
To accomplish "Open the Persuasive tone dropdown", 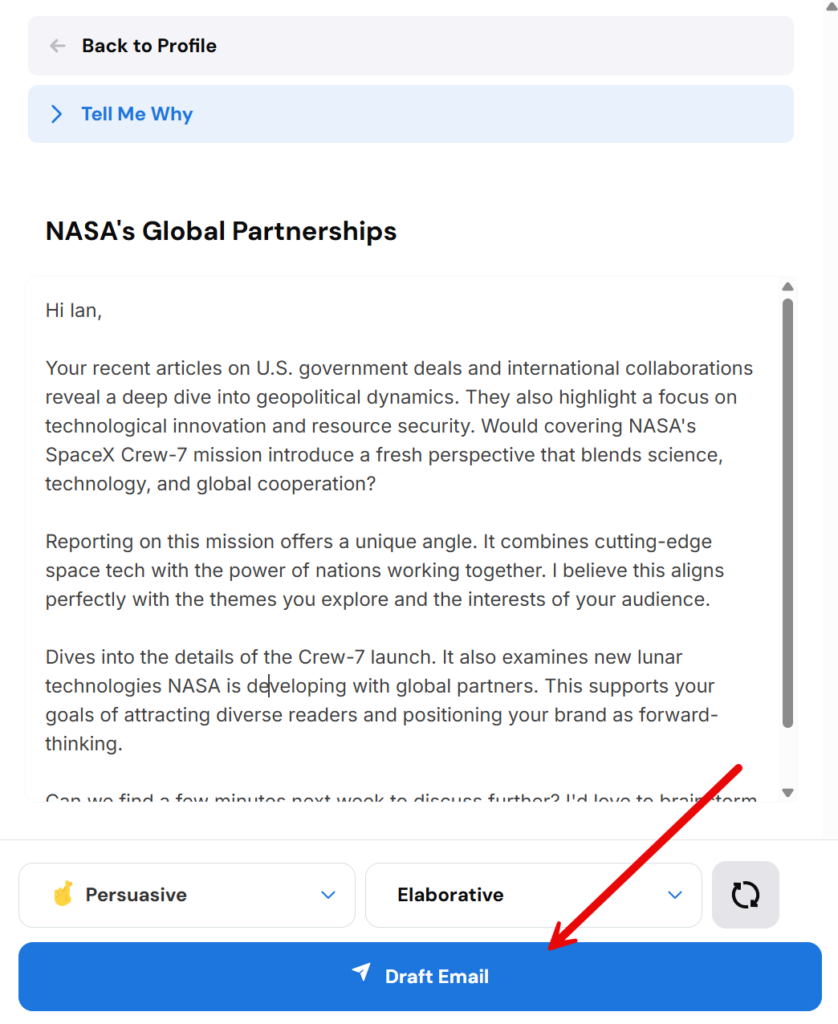I will tap(187, 895).
